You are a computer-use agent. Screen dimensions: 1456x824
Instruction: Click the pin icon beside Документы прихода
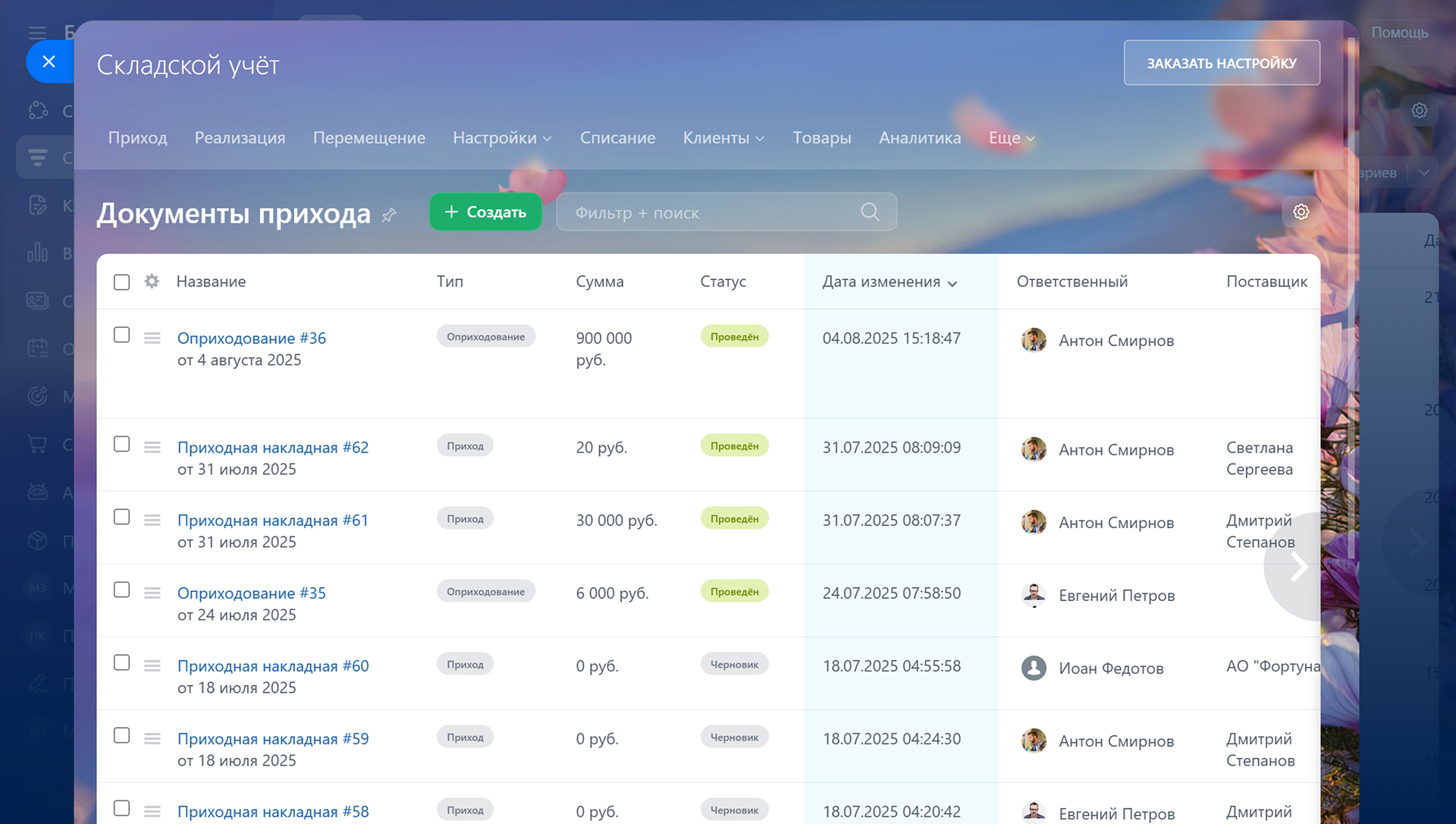(x=389, y=215)
